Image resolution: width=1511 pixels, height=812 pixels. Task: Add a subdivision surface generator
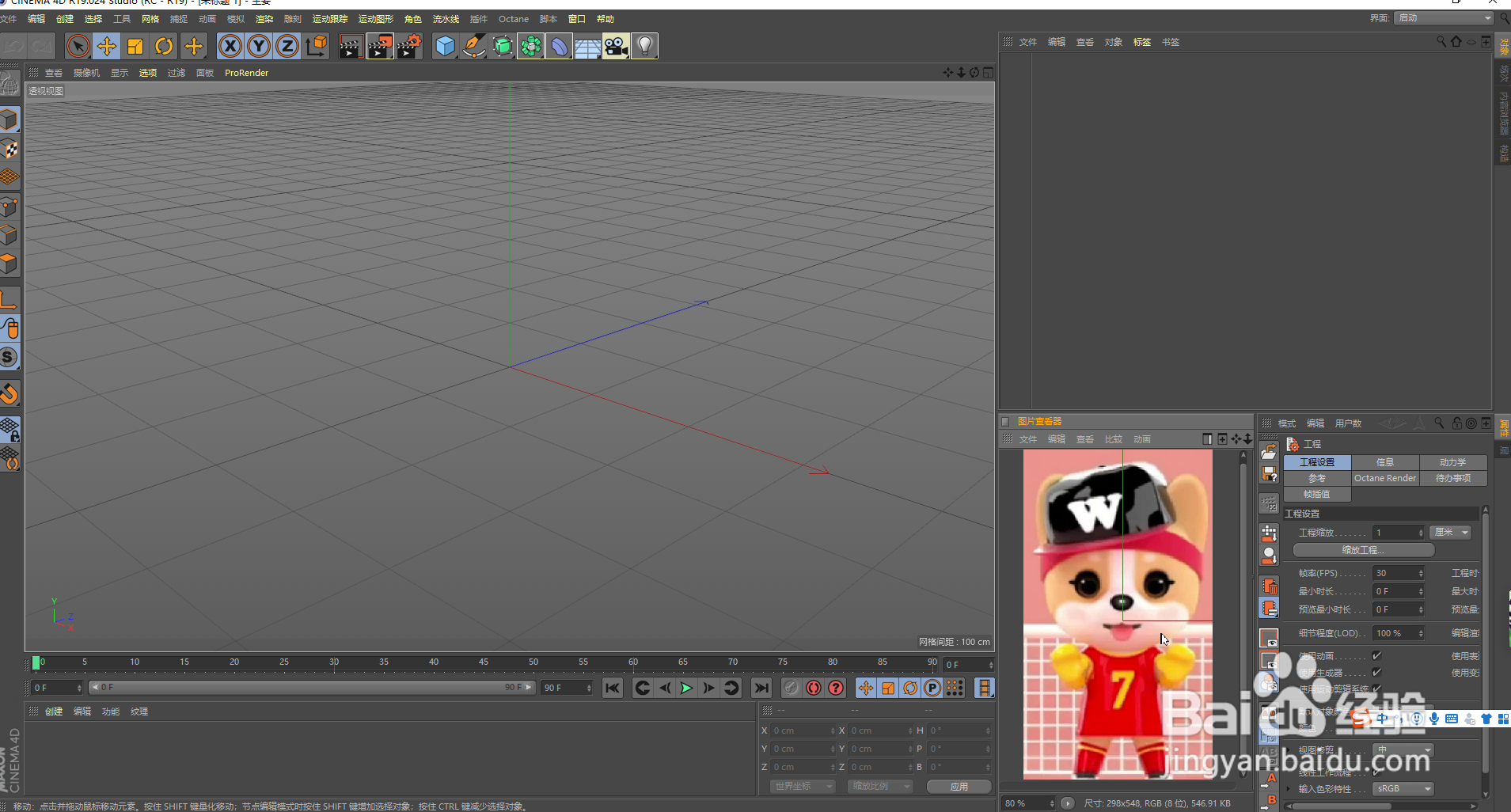[x=503, y=47]
